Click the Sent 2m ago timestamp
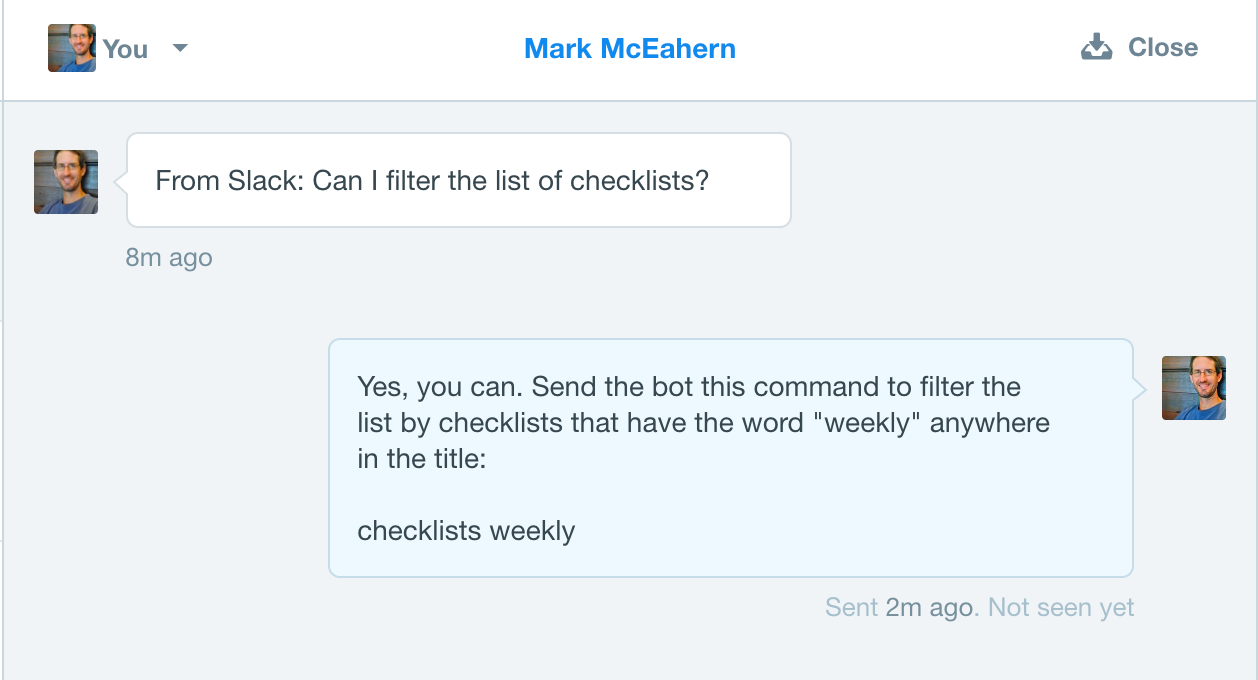The height and width of the screenshot is (680, 1258). click(x=899, y=607)
